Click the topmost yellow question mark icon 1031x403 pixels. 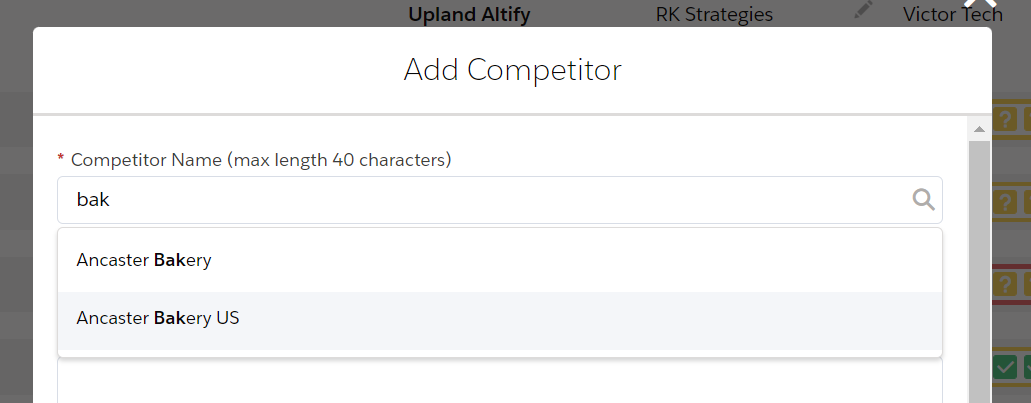(1004, 120)
